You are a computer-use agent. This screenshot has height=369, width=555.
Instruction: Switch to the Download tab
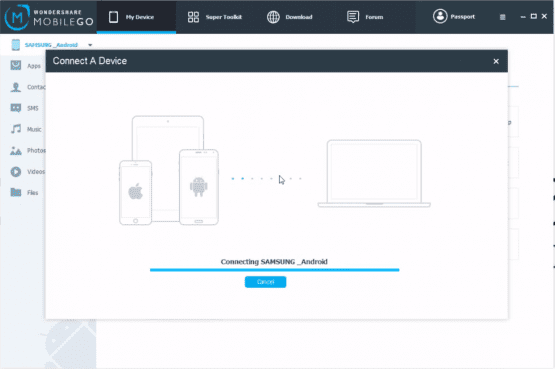pos(290,17)
